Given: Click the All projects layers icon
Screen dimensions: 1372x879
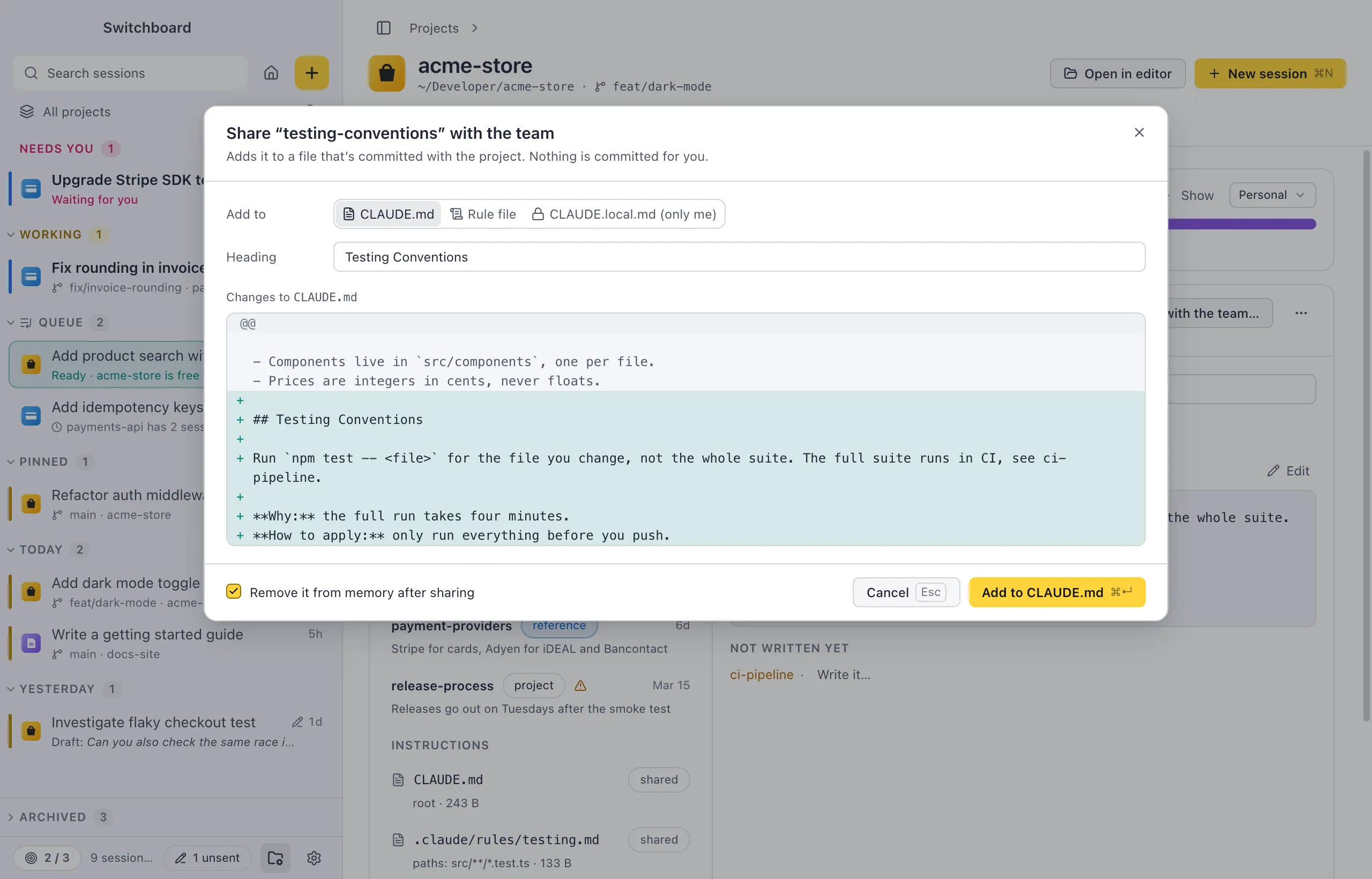Looking at the screenshot, I should (27, 112).
